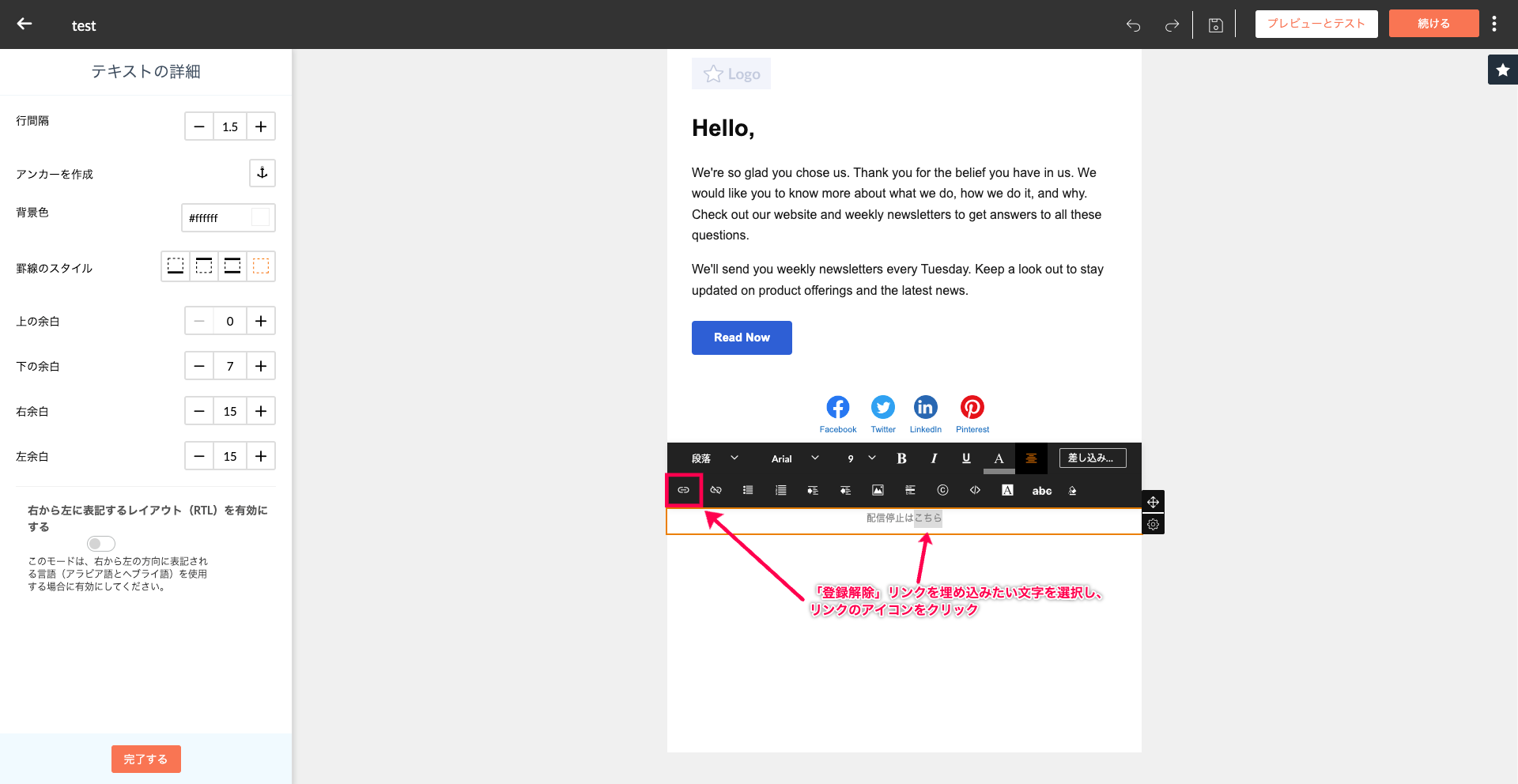Click the source code view icon
The image size is (1518, 784).
click(975, 490)
